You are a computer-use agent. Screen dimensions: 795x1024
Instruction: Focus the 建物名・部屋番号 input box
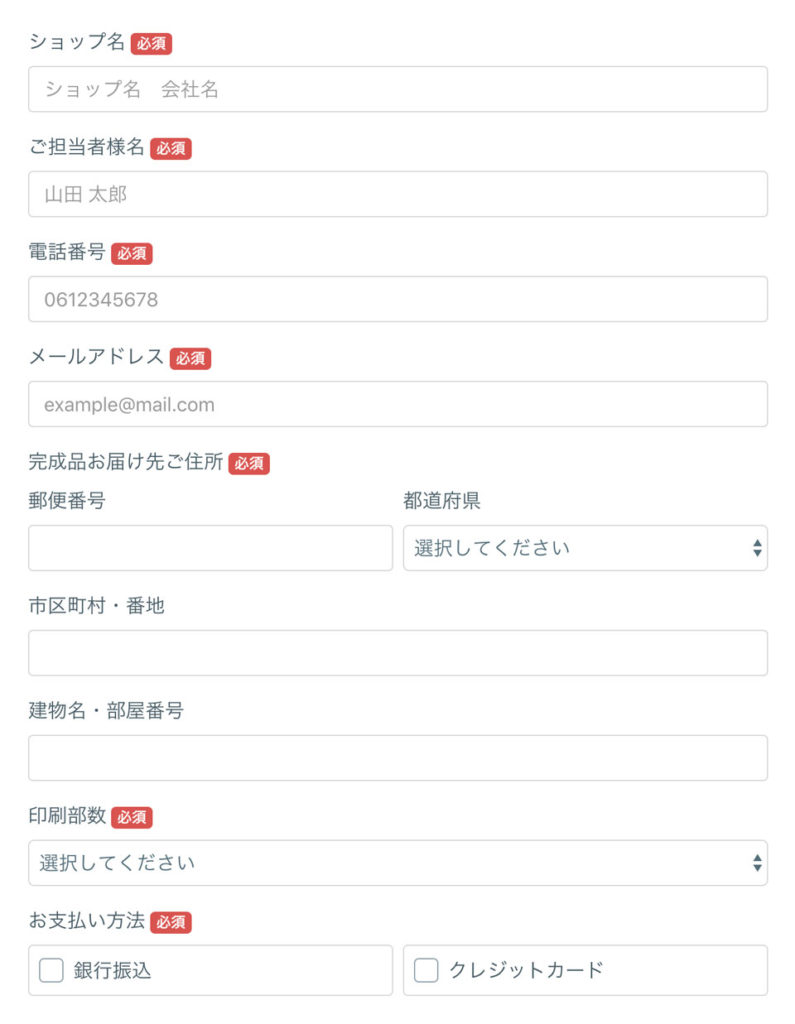pos(397,758)
